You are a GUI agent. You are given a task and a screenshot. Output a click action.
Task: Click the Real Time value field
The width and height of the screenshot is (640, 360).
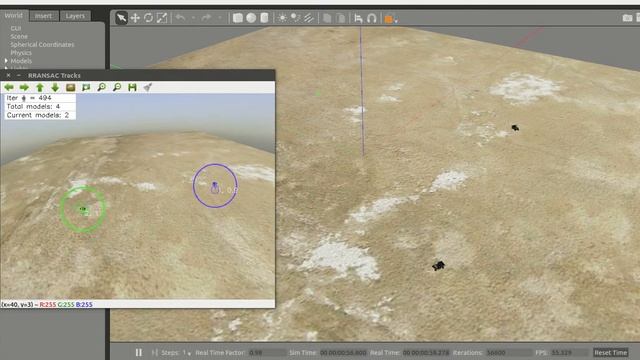[x=426, y=353]
